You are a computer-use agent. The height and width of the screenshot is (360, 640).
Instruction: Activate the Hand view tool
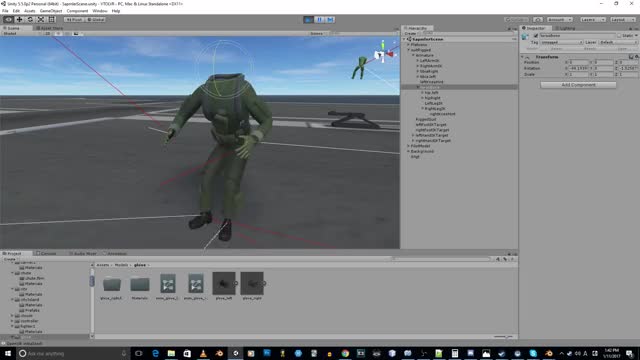click(x=8, y=20)
